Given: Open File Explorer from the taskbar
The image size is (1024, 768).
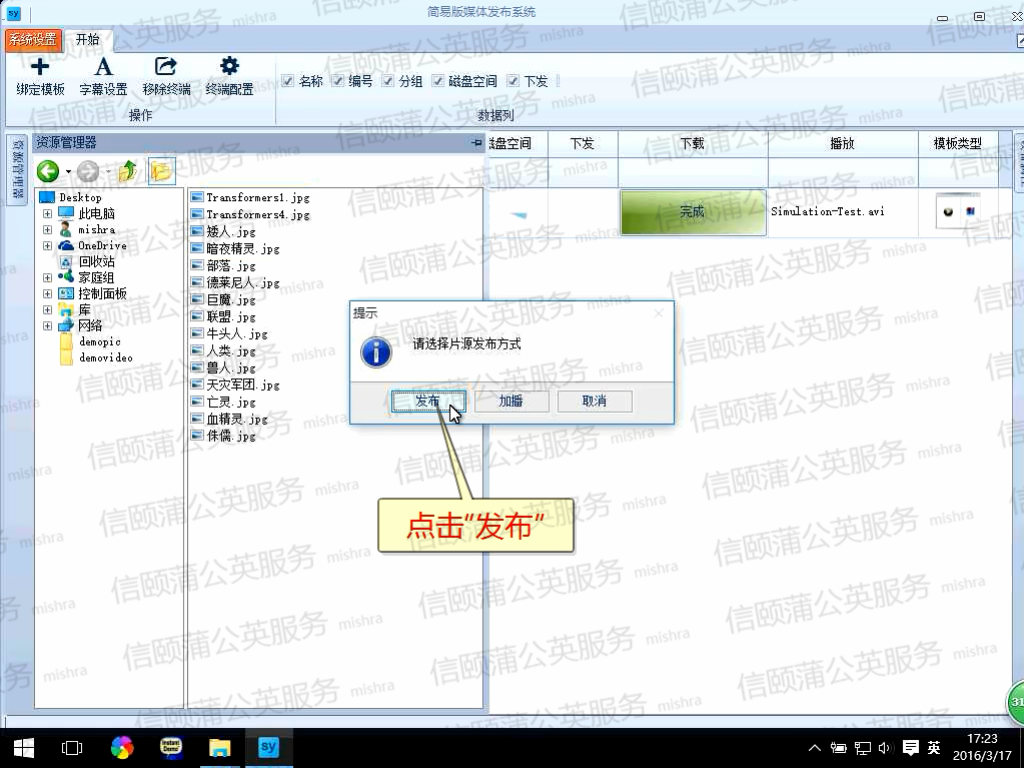Looking at the screenshot, I should click(x=219, y=747).
